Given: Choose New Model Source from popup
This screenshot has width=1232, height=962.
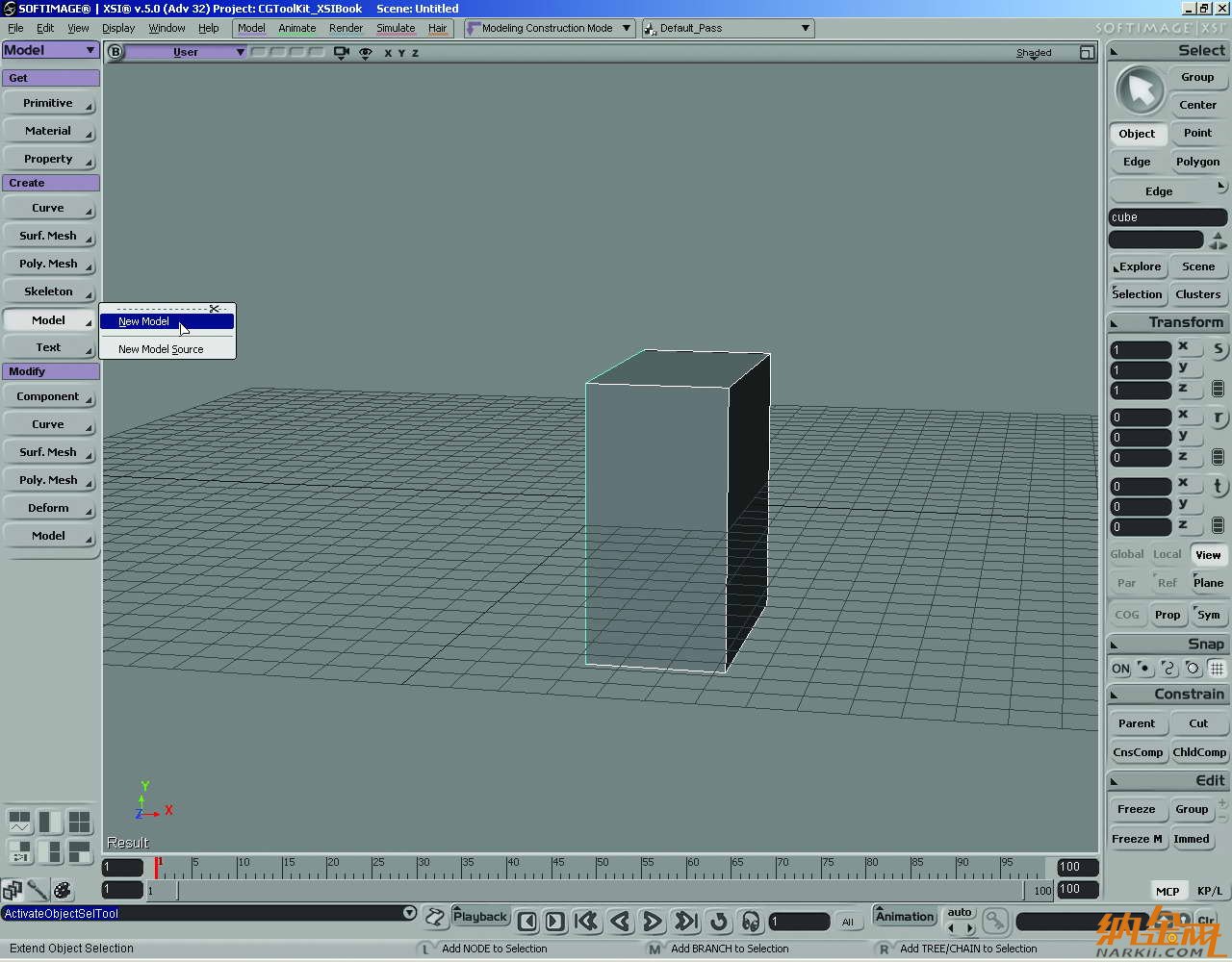Looking at the screenshot, I should [x=167, y=349].
